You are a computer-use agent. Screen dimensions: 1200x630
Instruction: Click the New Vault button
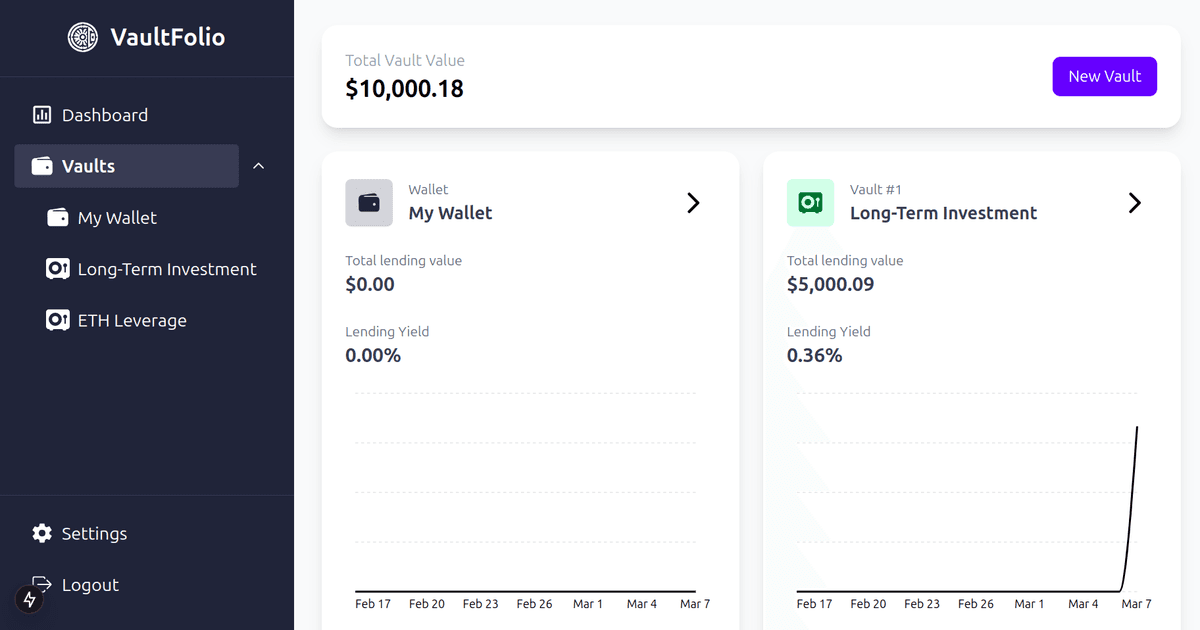pos(1104,76)
